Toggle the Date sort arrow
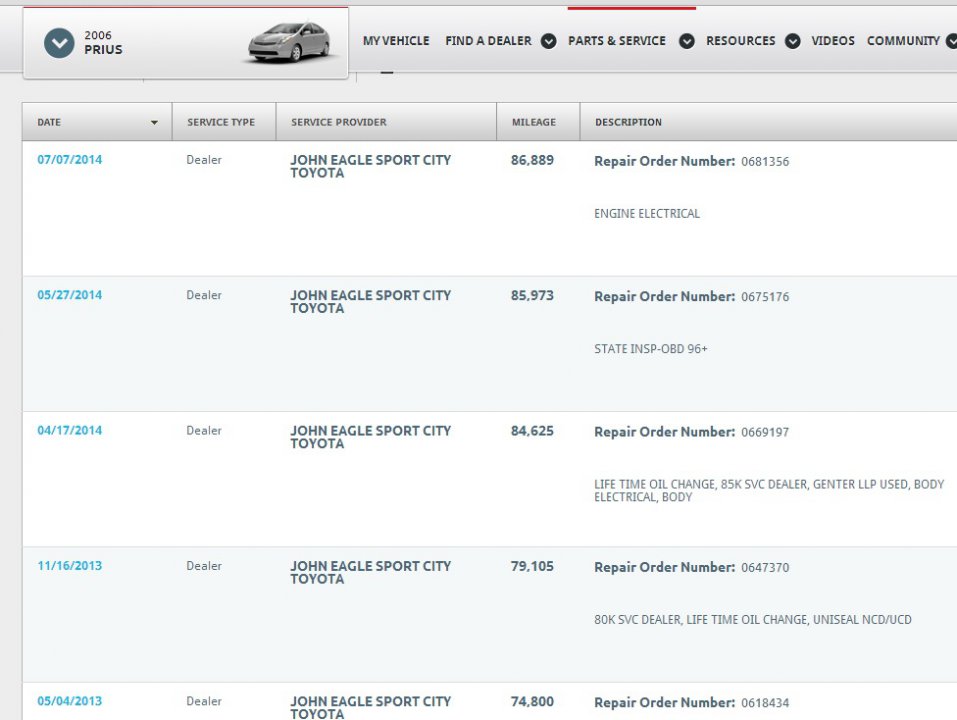 pos(154,123)
